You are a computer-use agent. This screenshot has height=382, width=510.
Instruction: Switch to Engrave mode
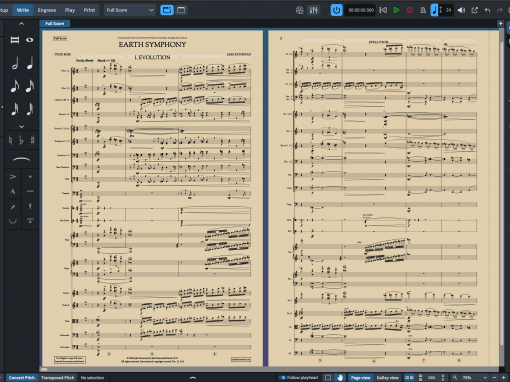pos(47,10)
